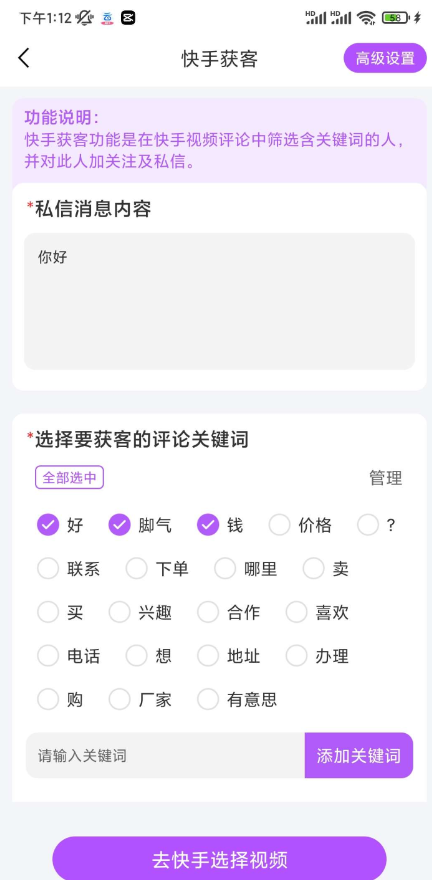Check the 哪里 keyword option
Viewport: 432px width, 880px height.
click(226, 569)
